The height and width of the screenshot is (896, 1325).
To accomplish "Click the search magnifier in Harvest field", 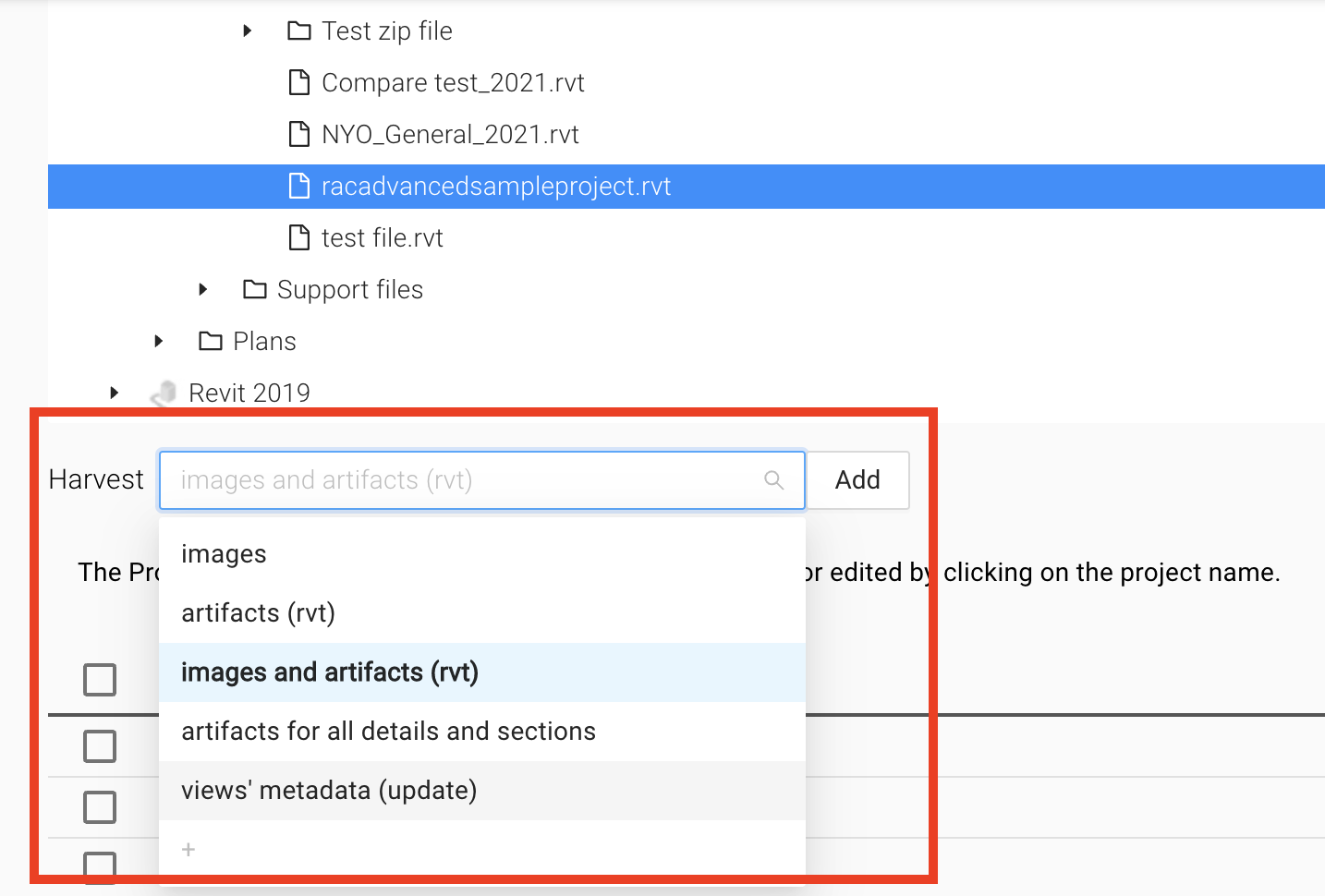I will pyautogui.click(x=773, y=480).
